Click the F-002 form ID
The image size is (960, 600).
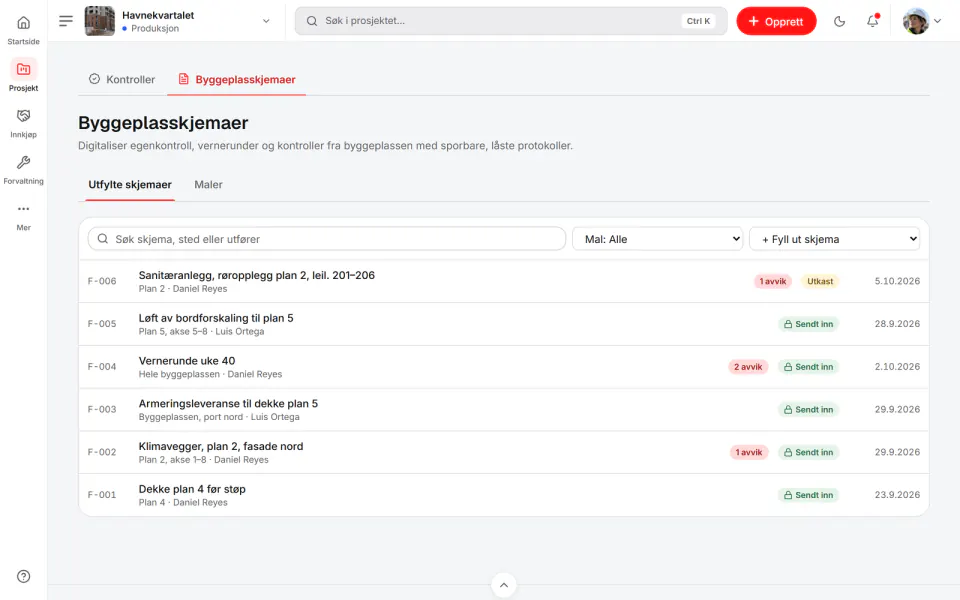(102, 452)
